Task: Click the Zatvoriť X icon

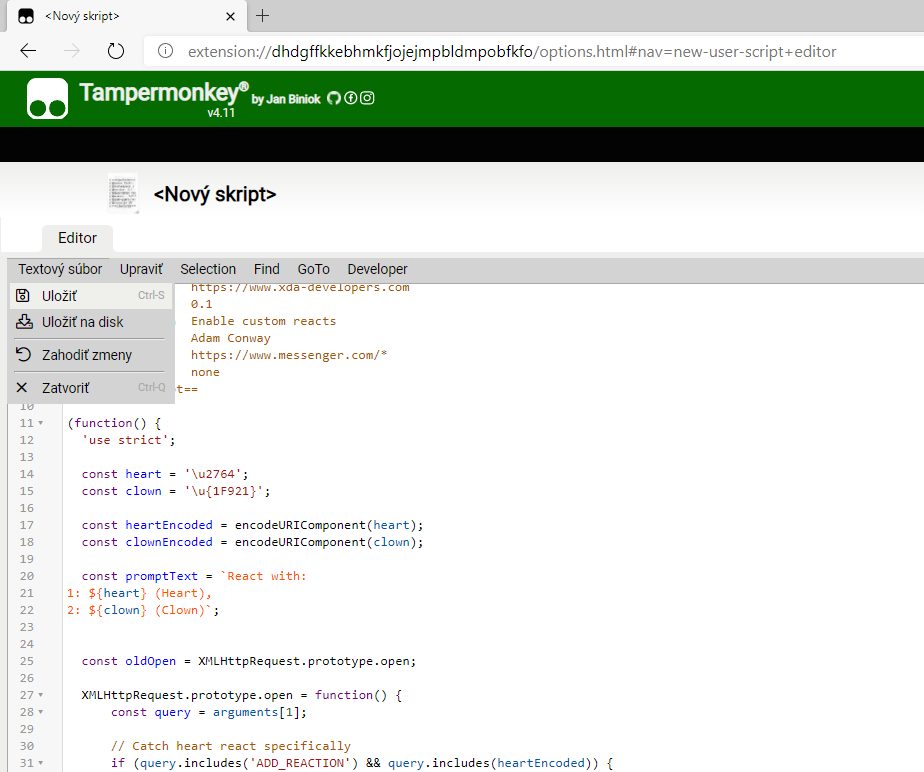Action: (22, 387)
